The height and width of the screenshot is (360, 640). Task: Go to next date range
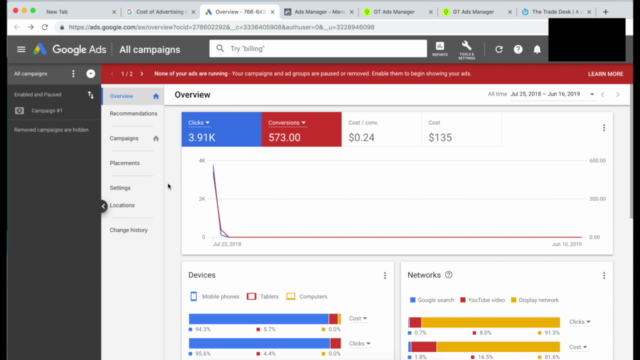coord(618,95)
